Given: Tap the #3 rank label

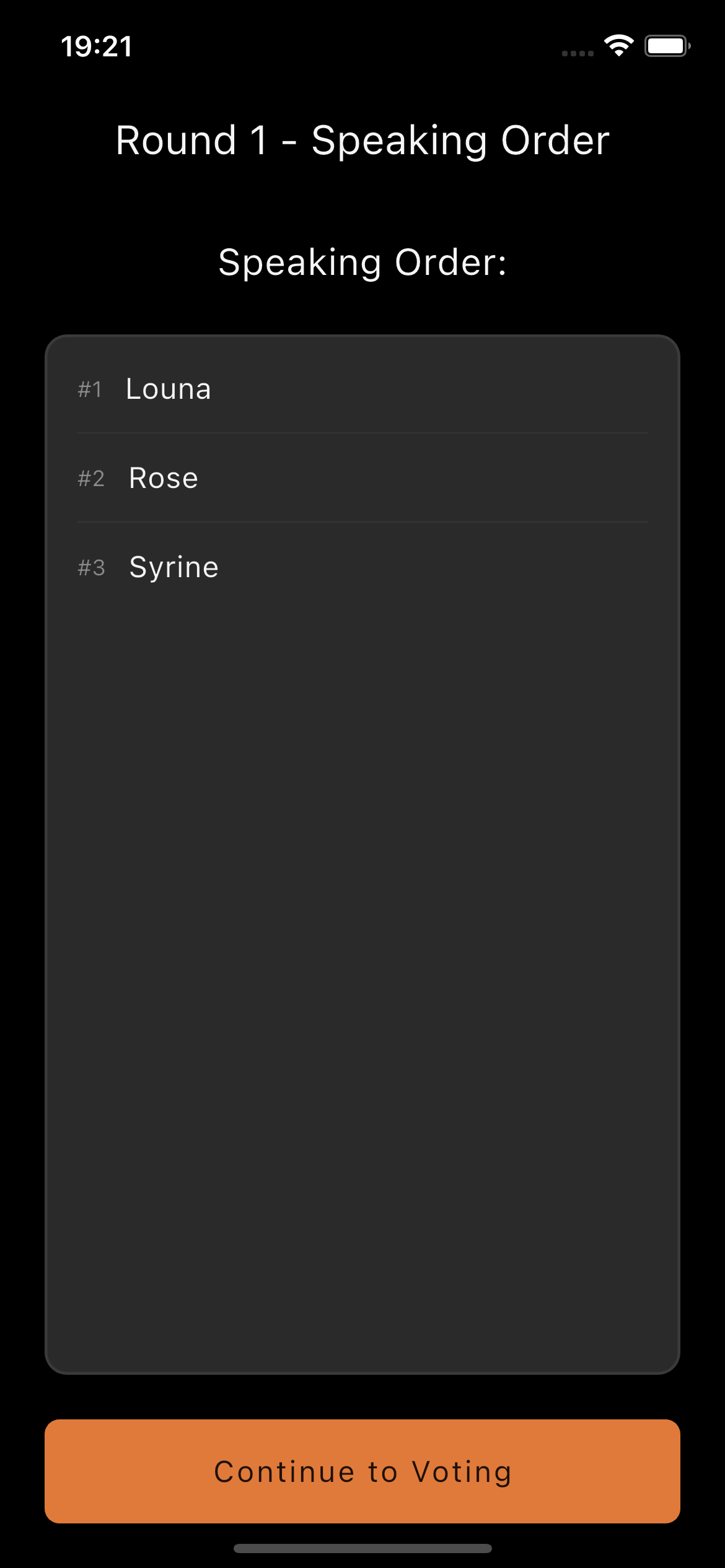Looking at the screenshot, I should [91, 568].
